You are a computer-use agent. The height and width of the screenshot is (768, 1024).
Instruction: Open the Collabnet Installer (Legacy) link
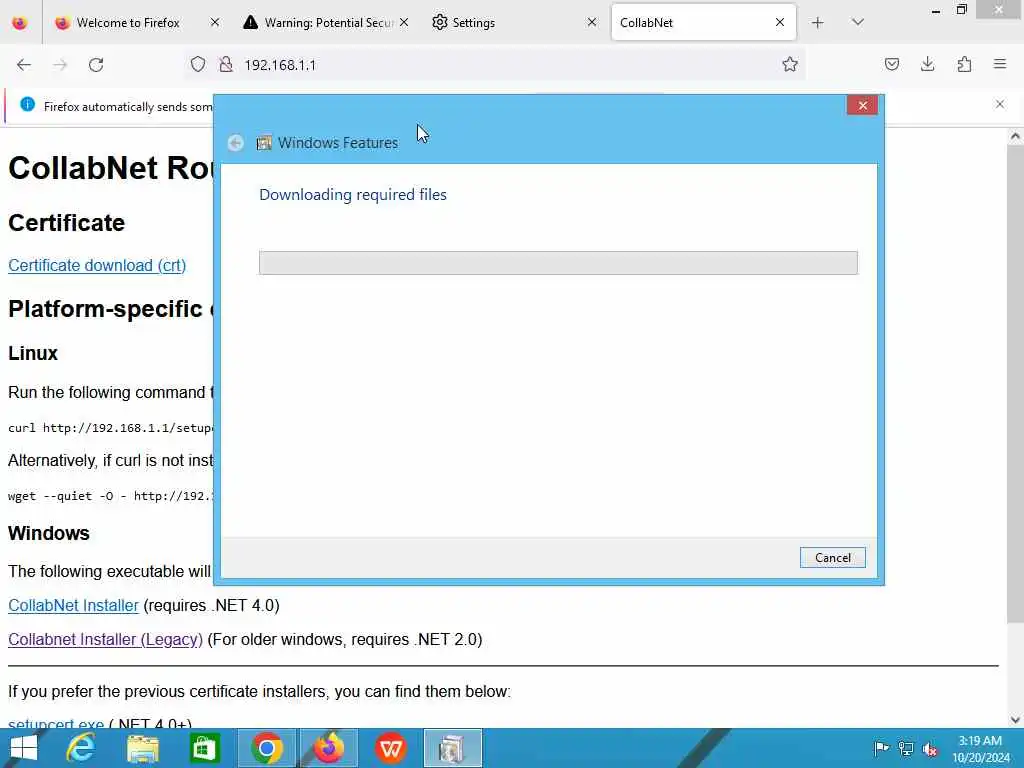[105, 639]
